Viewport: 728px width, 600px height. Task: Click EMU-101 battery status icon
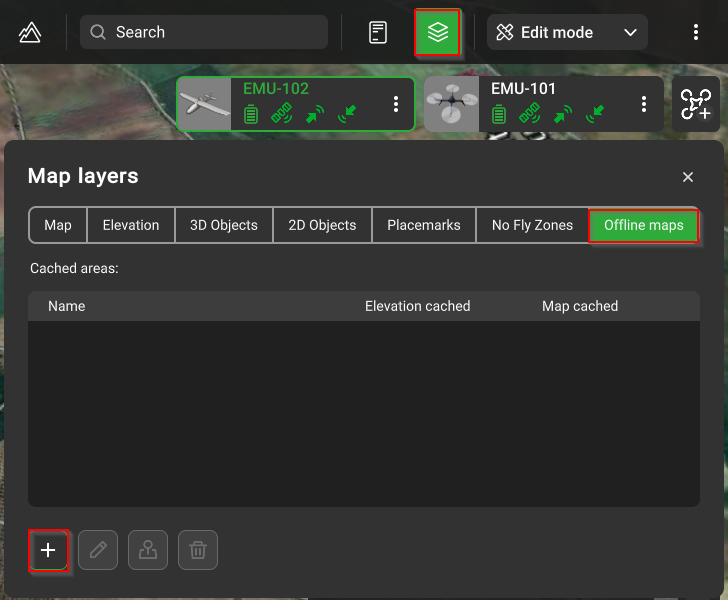499,114
